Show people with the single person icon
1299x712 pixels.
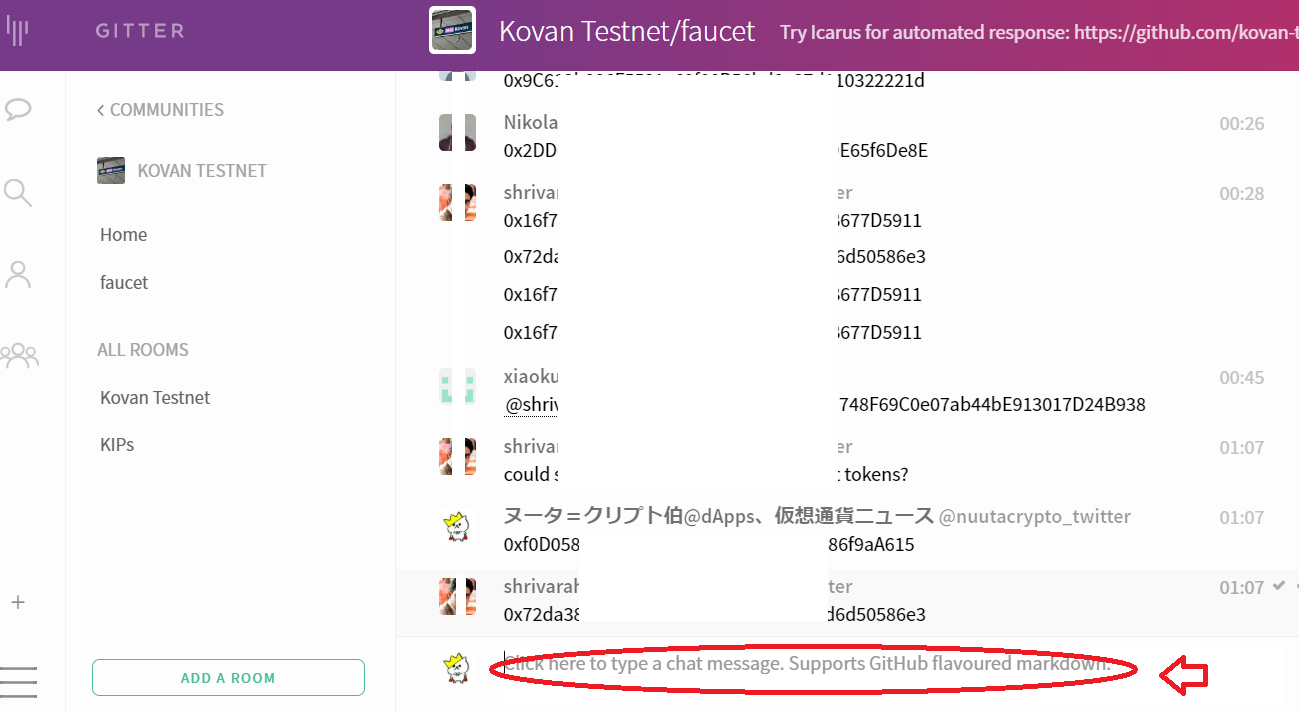(x=18, y=274)
